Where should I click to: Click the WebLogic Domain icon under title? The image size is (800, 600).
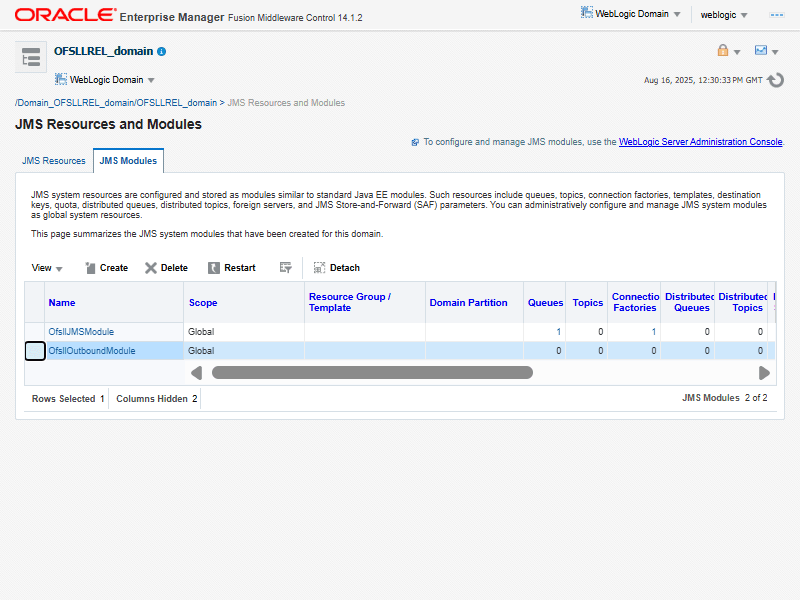(61, 79)
